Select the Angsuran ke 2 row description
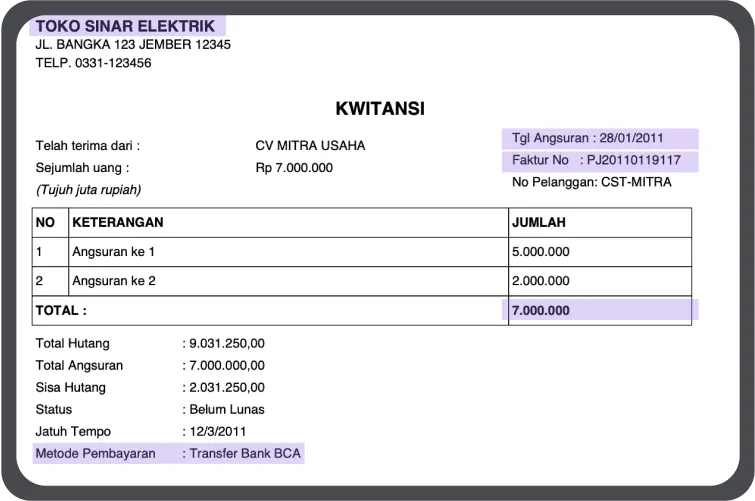 pyautogui.click(x=113, y=281)
